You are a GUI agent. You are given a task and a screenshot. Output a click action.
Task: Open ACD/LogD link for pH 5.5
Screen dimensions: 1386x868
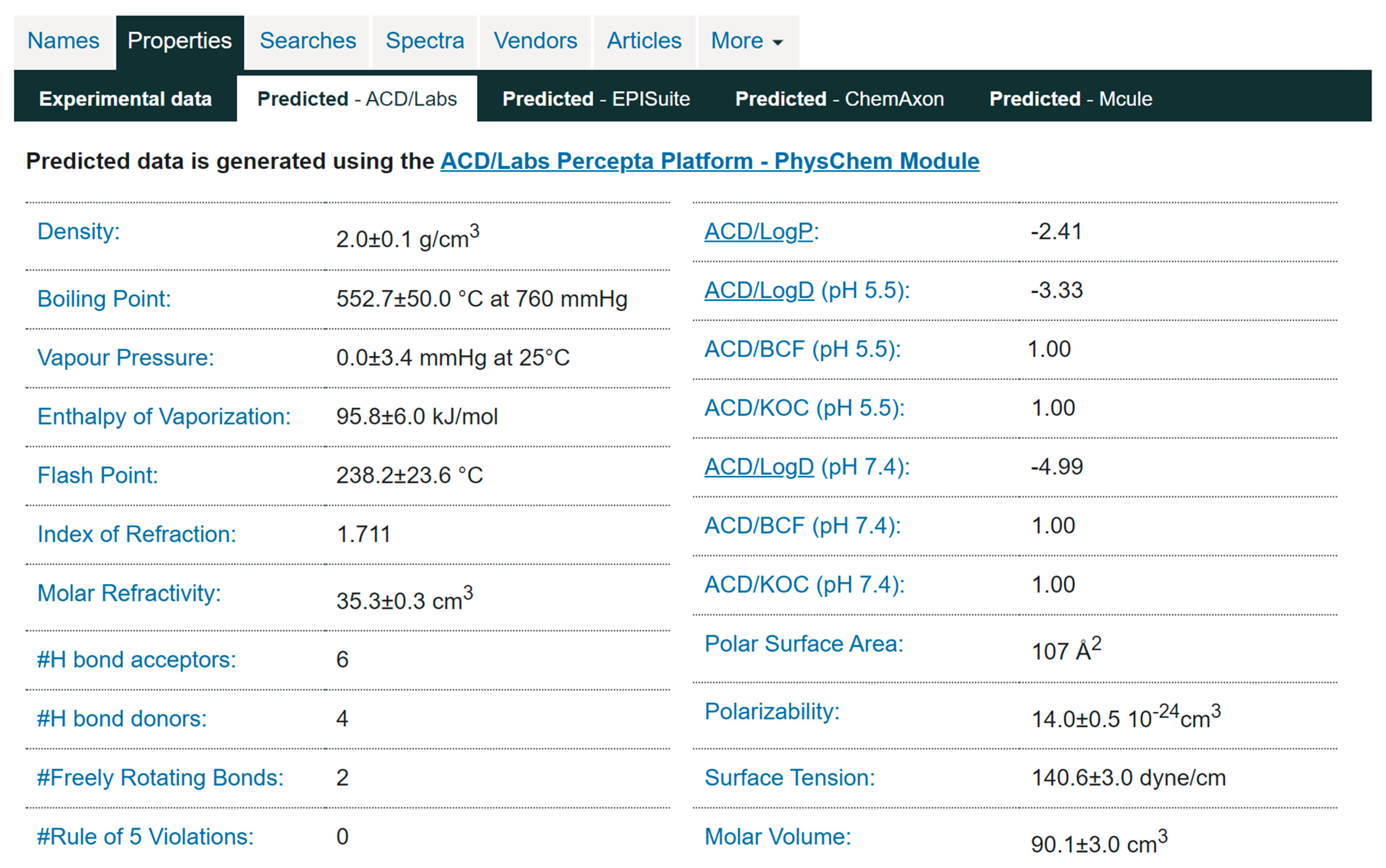pyautogui.click(x=758, y=290)
